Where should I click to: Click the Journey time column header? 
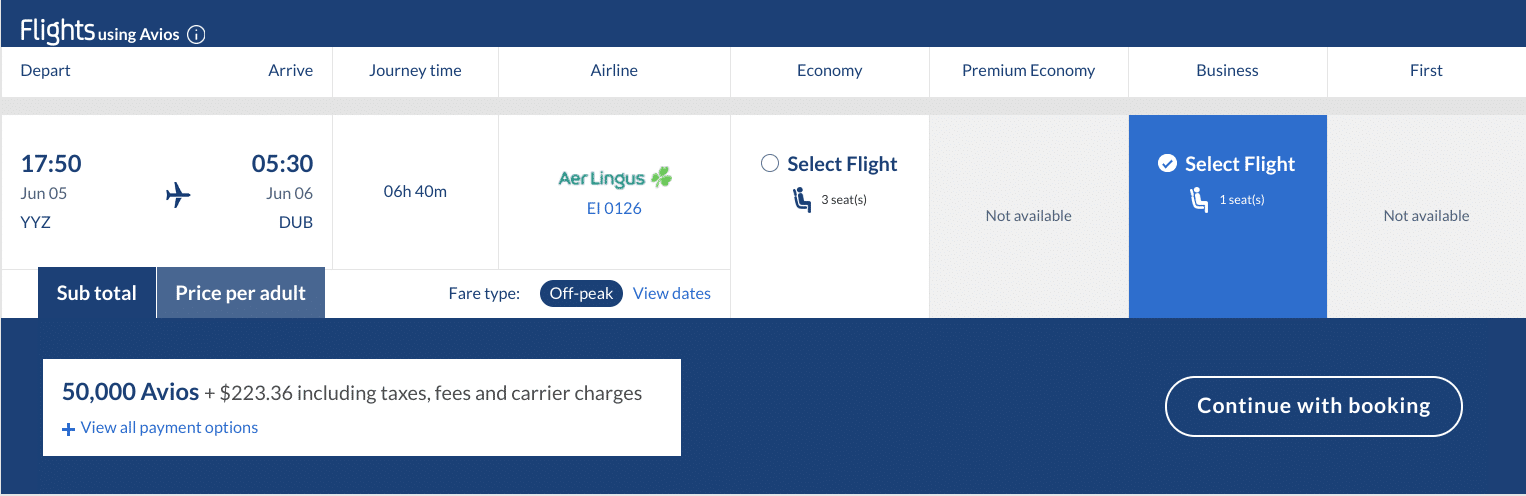pyautogui.click(x=415, y=71)
